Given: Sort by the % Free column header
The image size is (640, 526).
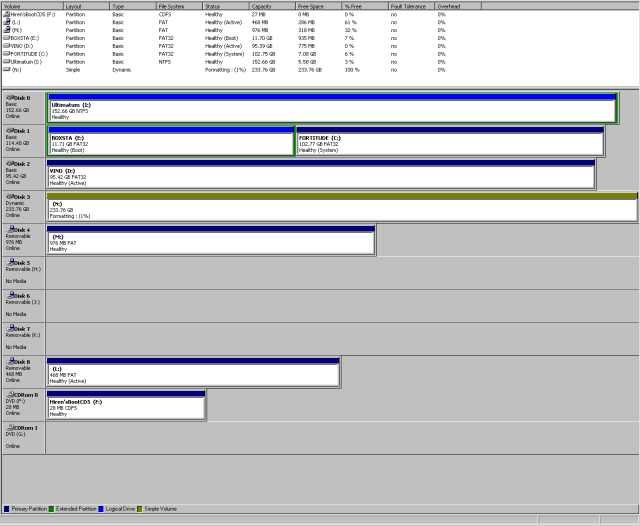Looking at the screenshot, I should pos(365,6).
